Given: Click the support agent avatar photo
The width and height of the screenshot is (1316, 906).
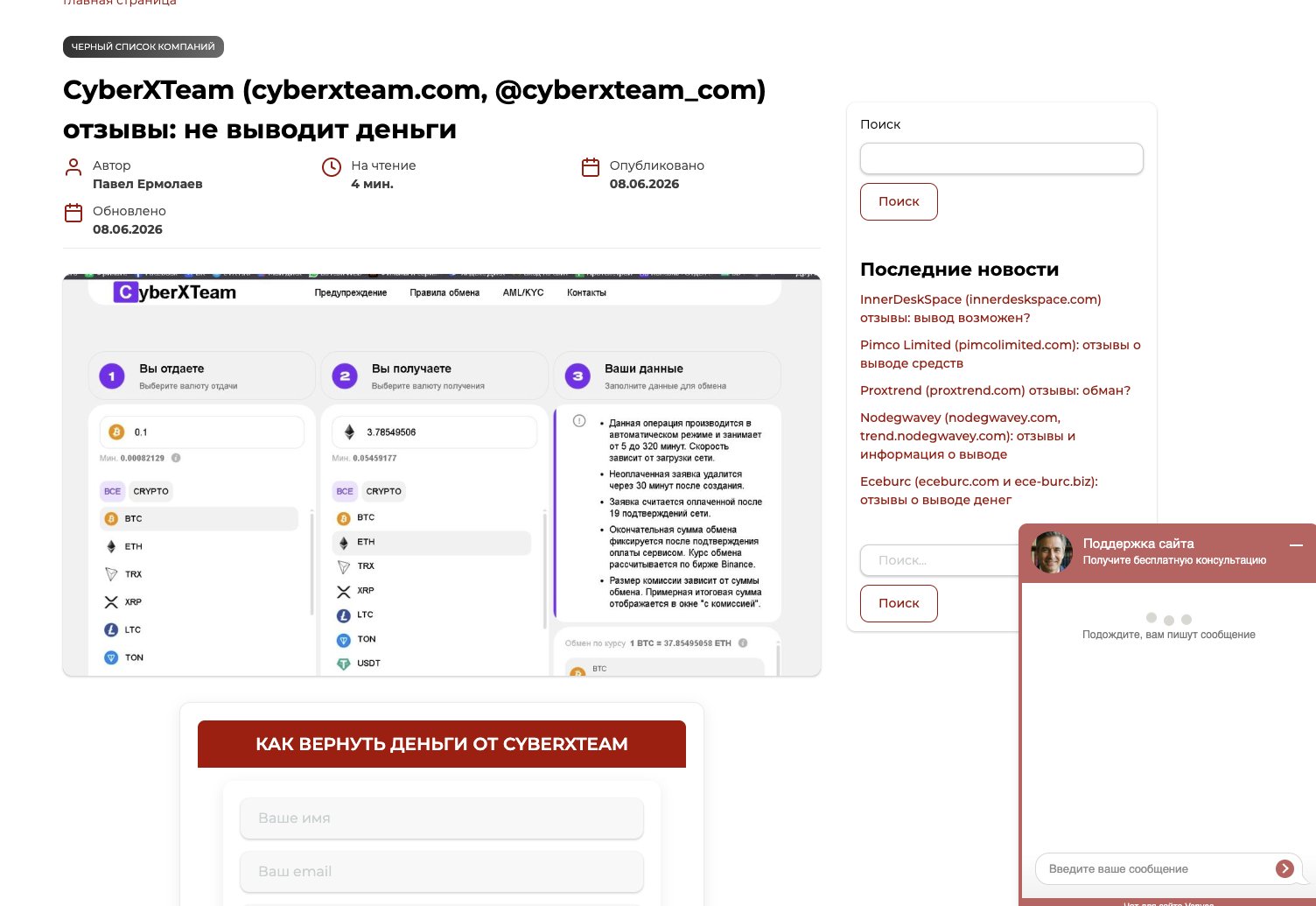Looking at the screenshot, I should pos(1052,552).
